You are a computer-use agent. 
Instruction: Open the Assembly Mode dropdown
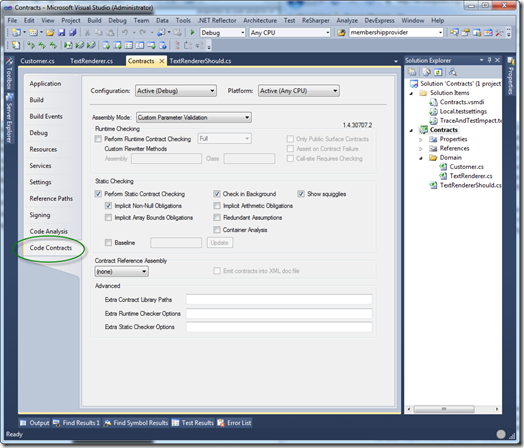[x=194, y=117]
